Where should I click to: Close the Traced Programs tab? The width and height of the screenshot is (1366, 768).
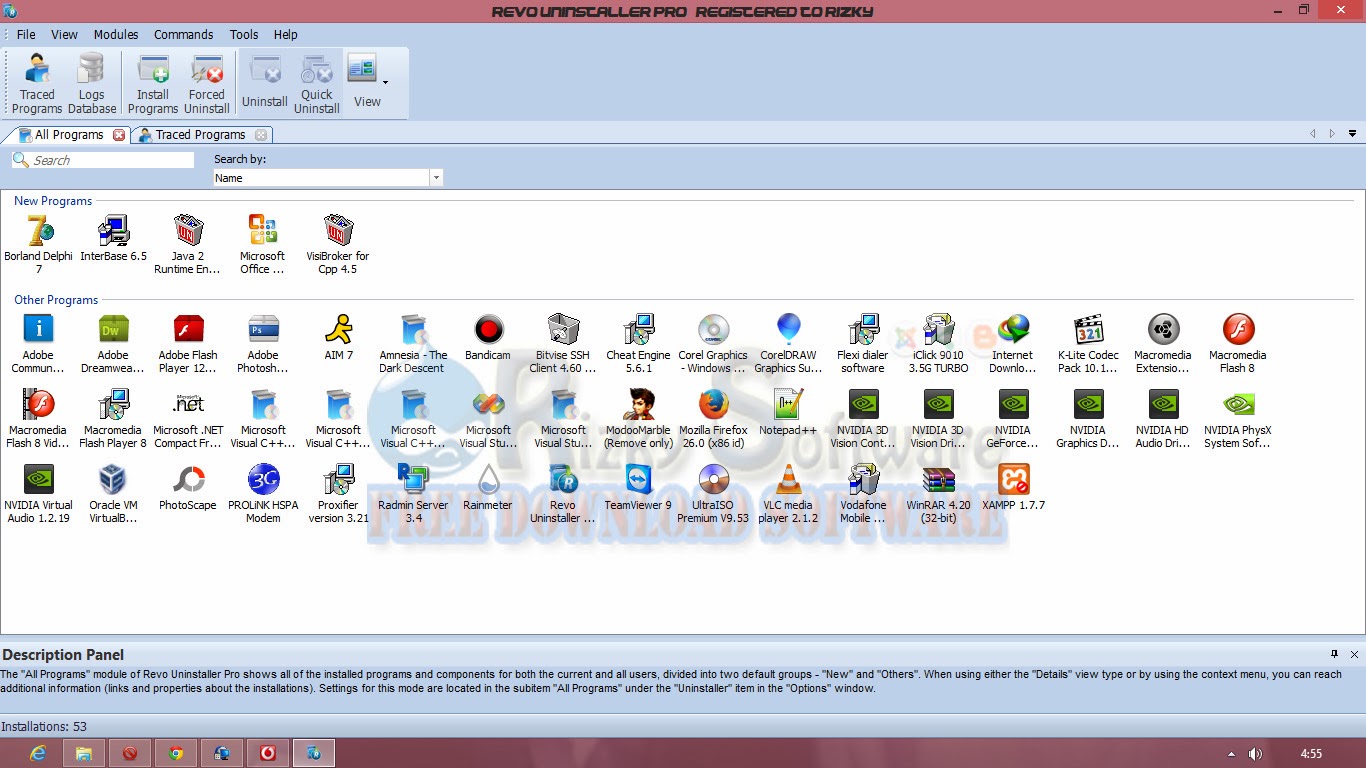pyautogui.click(x=261, y=135)
